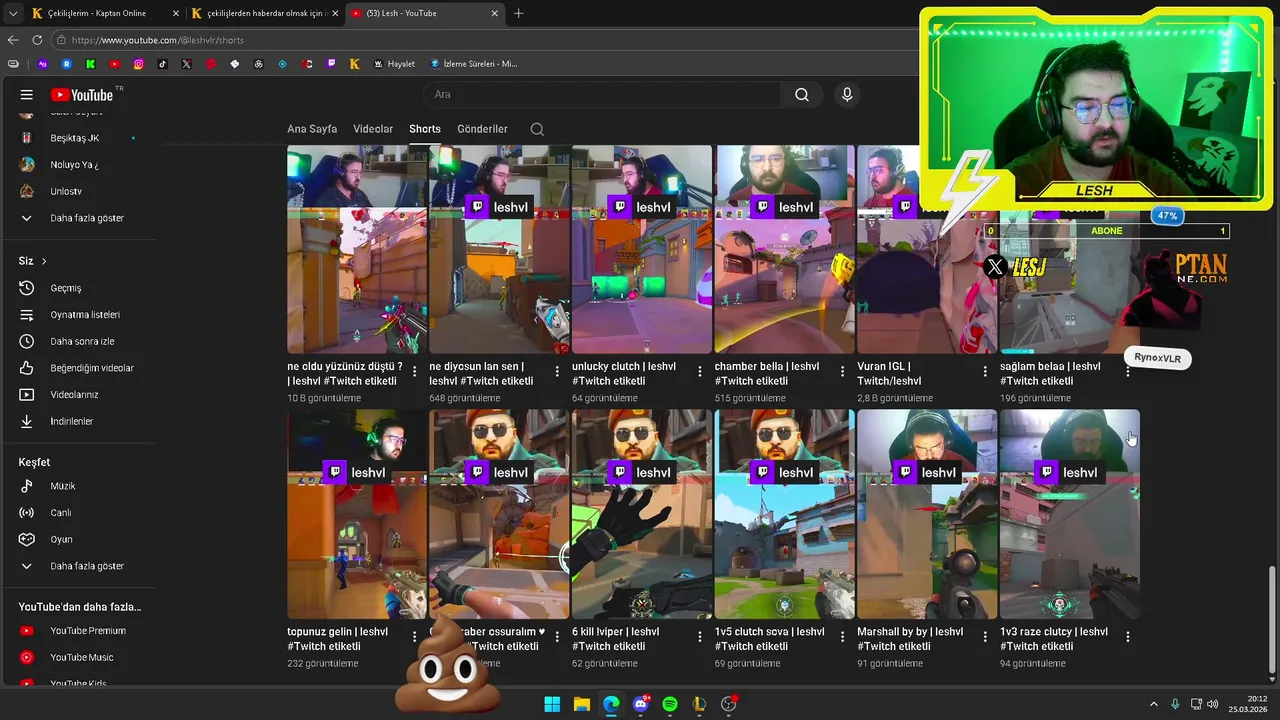Open the YouTube hamburger guide menu
Image resolution: width=1280 pixels, height=720 pixels.
click(x=27, y=95)
